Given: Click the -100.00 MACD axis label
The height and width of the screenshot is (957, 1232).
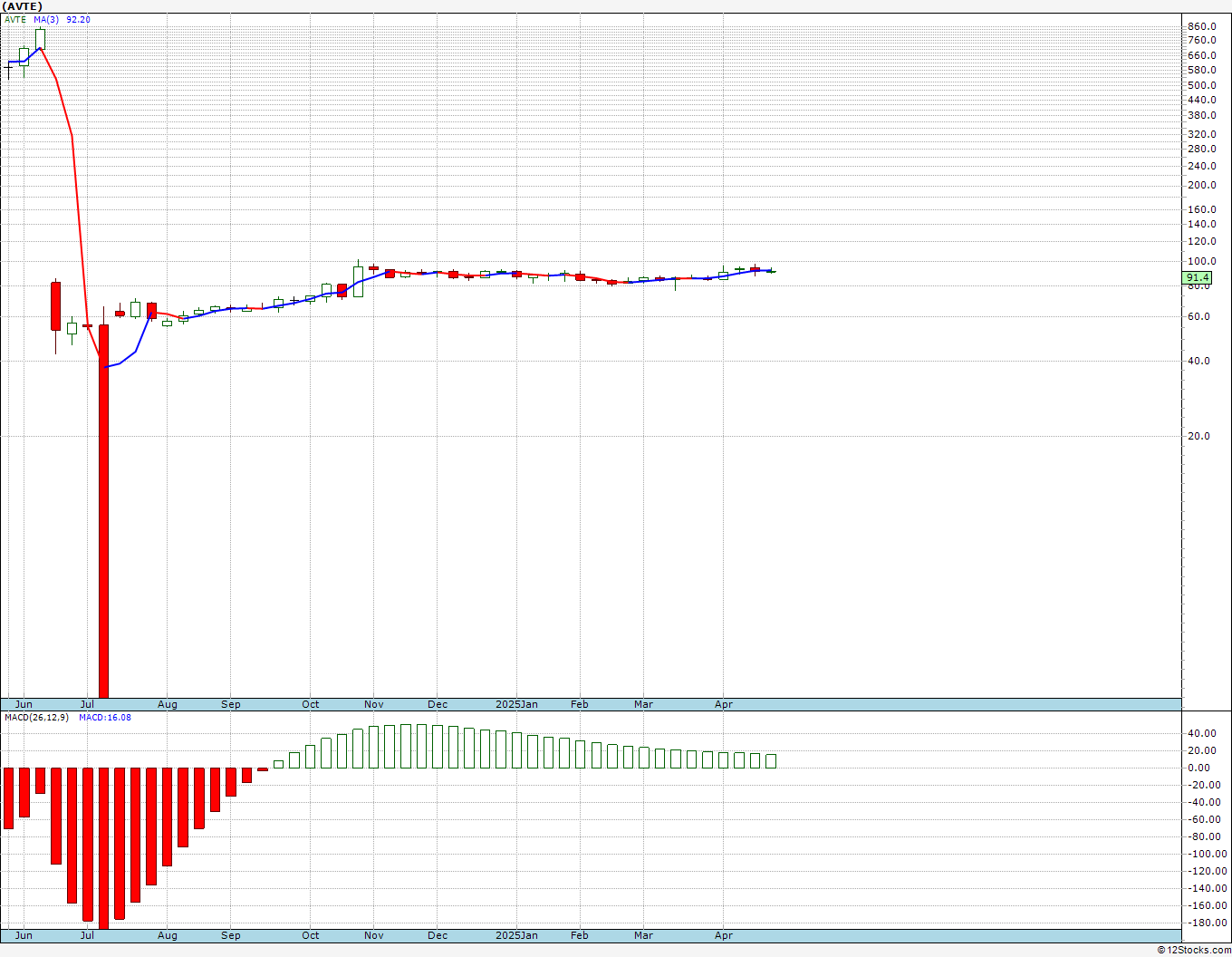Looking at the screenshot, I should coord(1207,854).
